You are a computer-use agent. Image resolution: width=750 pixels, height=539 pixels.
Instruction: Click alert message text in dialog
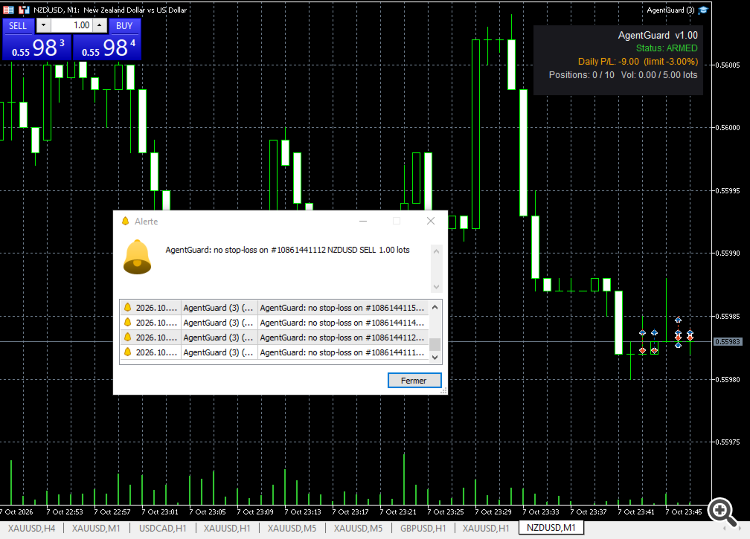pos(287,250)
